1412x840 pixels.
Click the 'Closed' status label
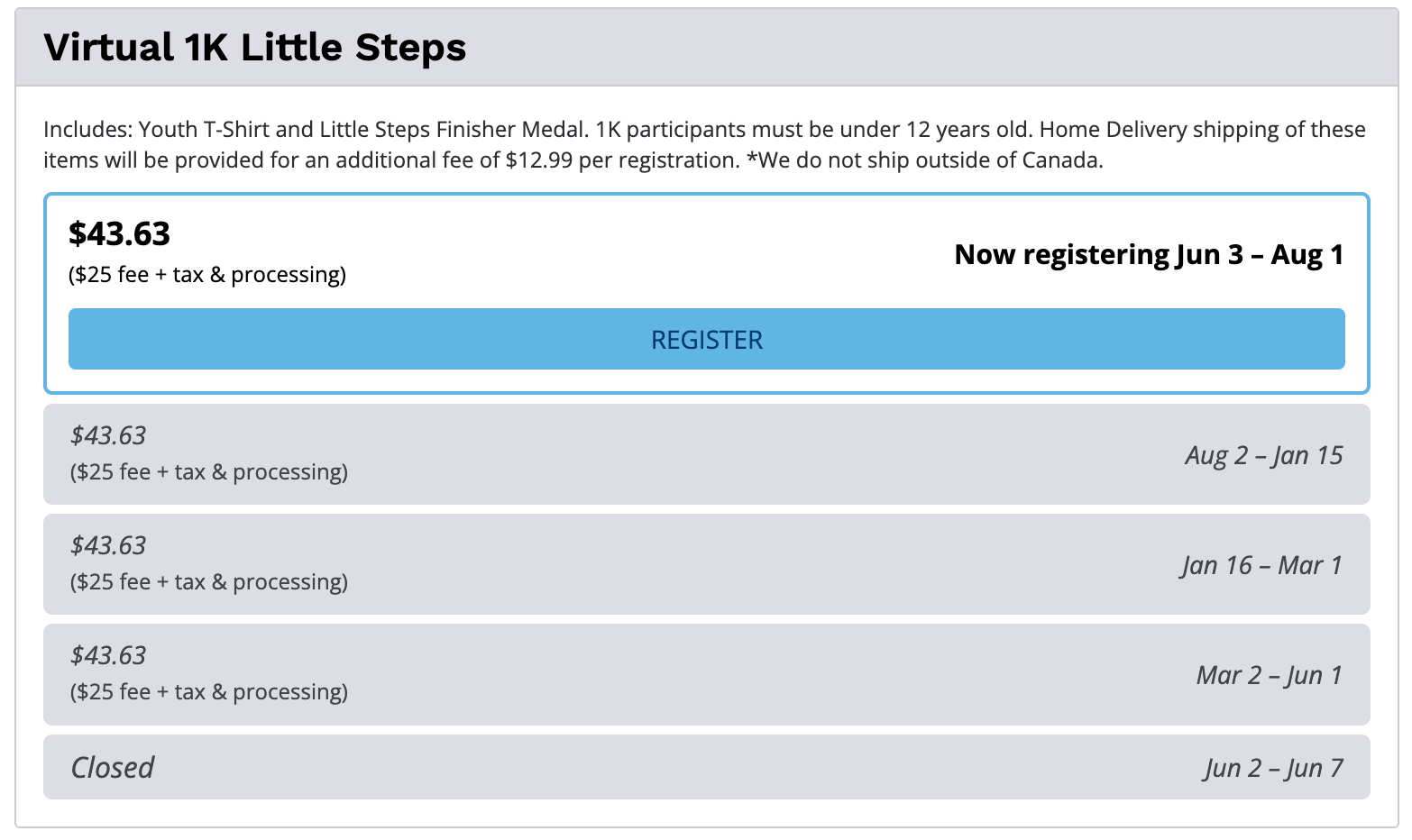pyautogui.click(x=113, y=768)
